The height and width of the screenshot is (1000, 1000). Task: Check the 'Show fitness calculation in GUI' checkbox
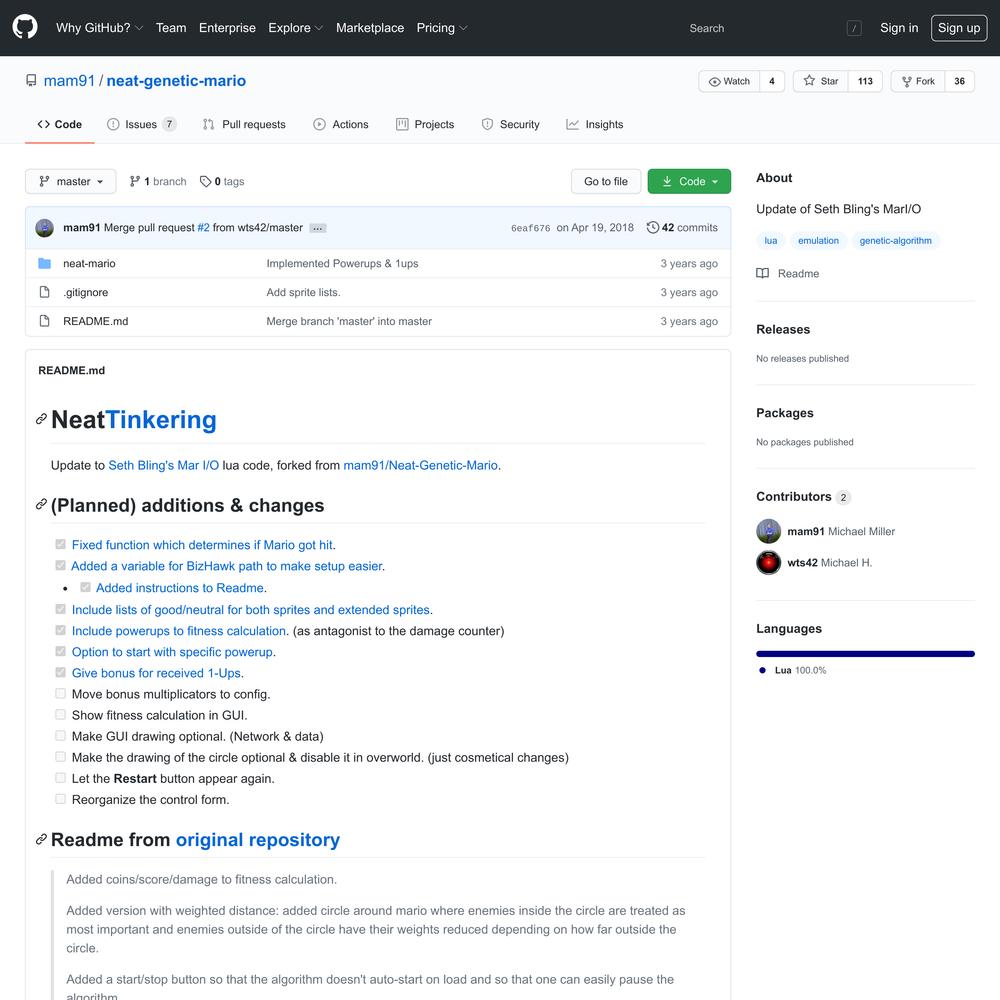pyautogui.click(x=61, y=714)
